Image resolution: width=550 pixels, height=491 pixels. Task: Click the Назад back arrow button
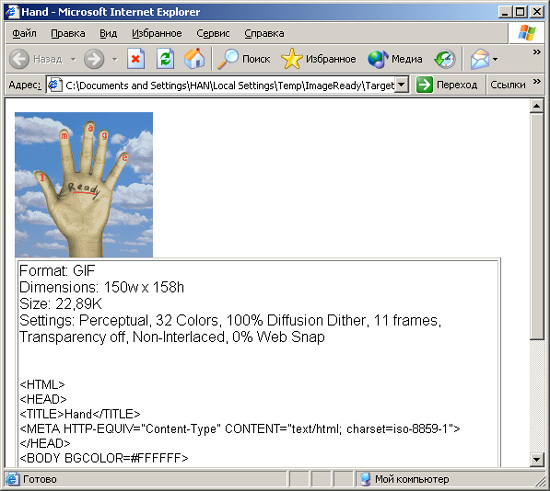35,59
